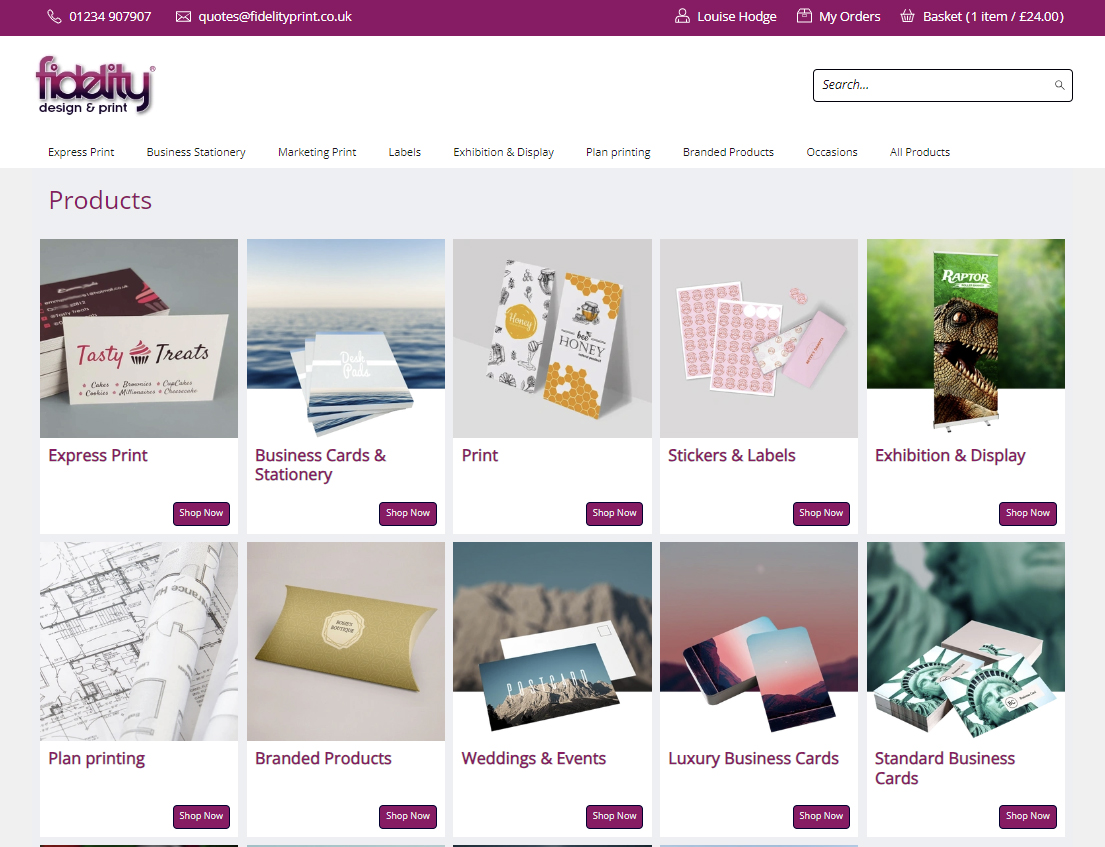Click Shop Now under Stickers & Labels

[x=821, y=513]
